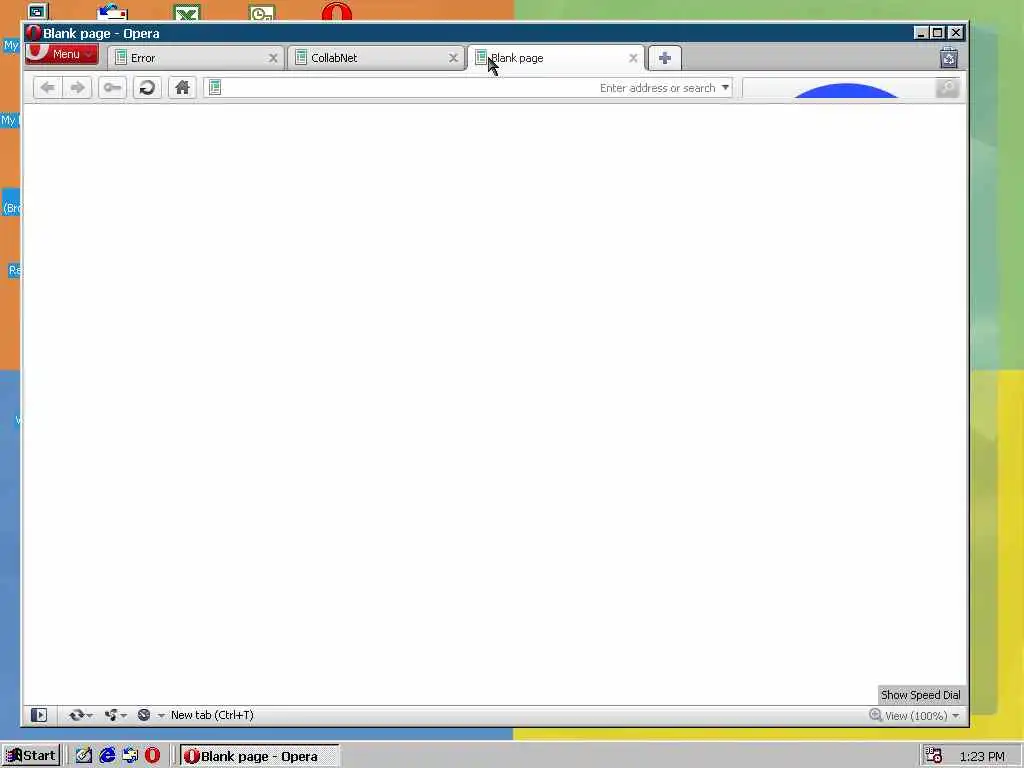1024x768 pixels.
Task: Launch Internet Explorer from quick launch
Action: [107, 756]
